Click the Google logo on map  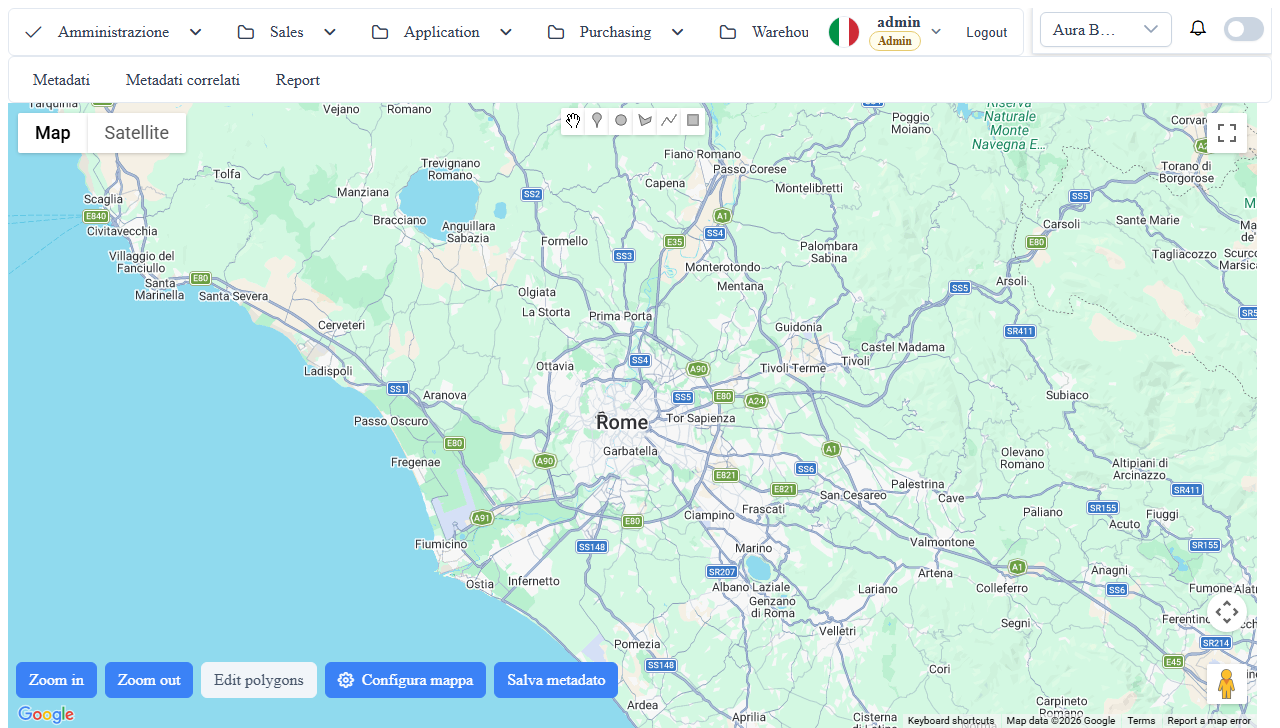click(x=46, y=714)
